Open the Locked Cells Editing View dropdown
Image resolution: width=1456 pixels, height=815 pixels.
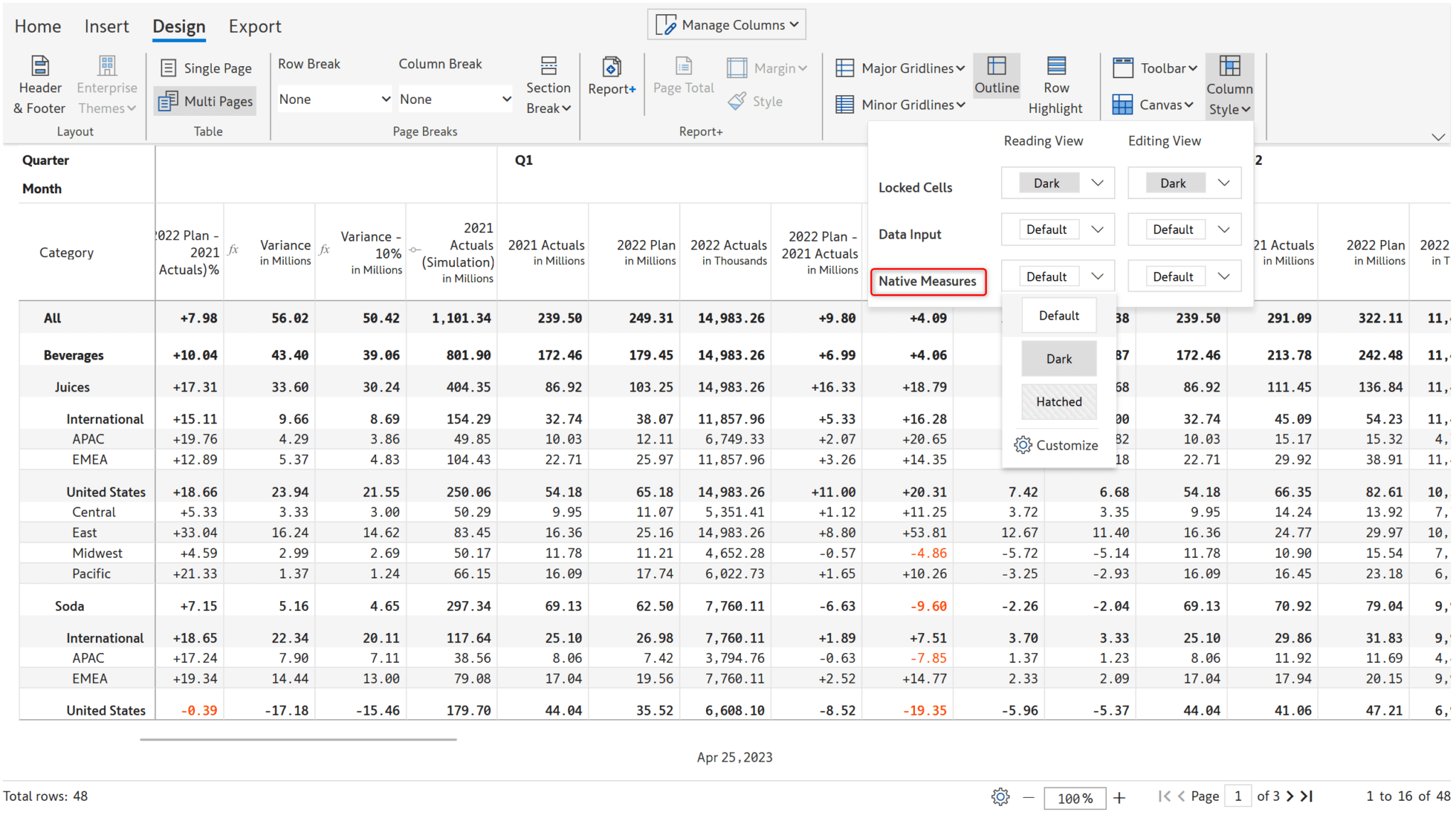pyautogui.click(x=1184, y=183)
